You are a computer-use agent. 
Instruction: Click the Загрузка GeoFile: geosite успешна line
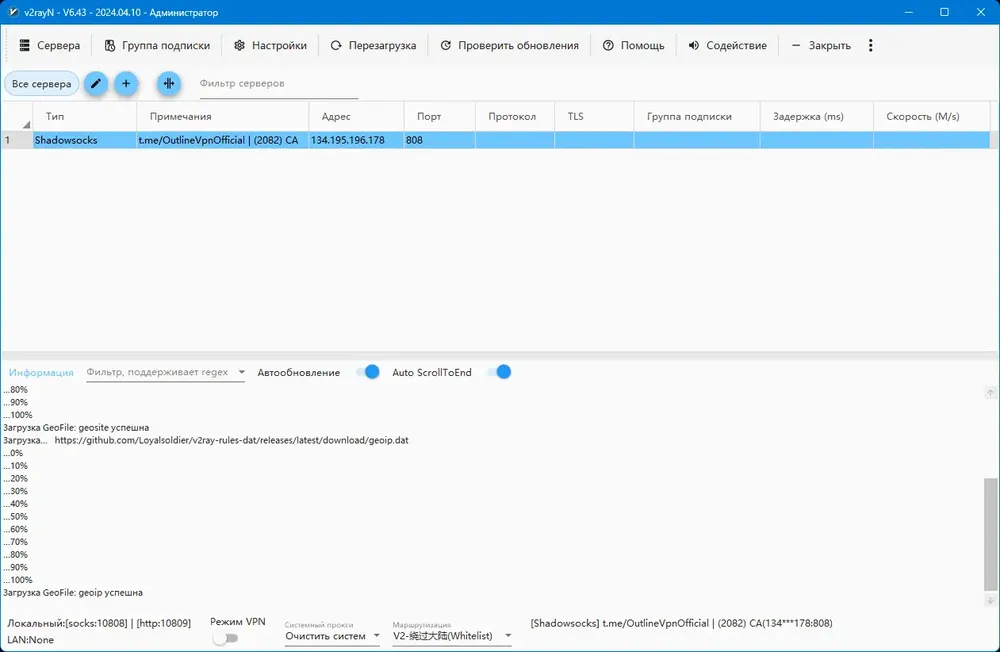76,427
